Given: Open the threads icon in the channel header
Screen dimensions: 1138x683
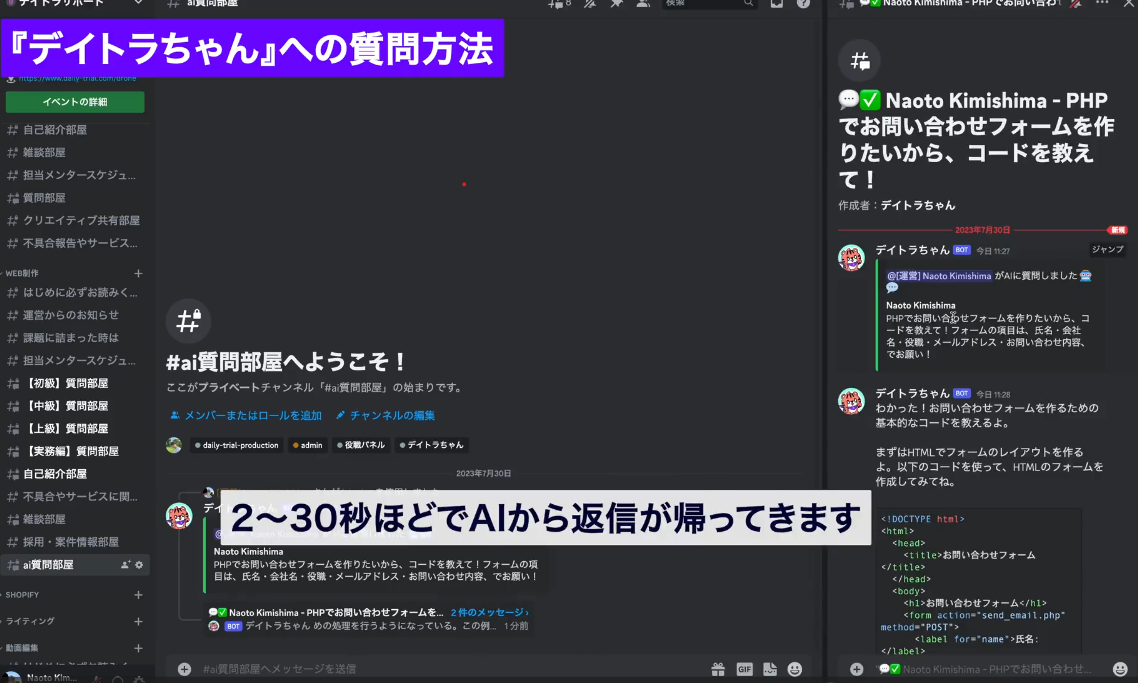Looking at the screenshot, I should [558, 4].
